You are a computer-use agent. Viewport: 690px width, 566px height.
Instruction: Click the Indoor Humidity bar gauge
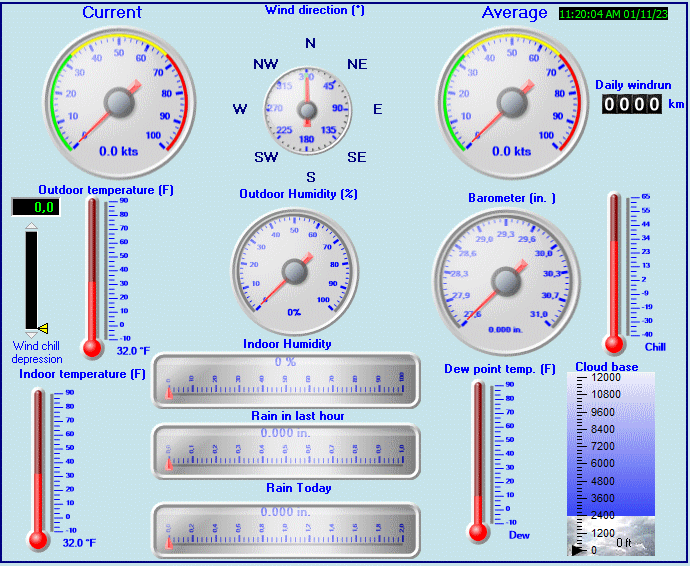[x=286, y=380]
